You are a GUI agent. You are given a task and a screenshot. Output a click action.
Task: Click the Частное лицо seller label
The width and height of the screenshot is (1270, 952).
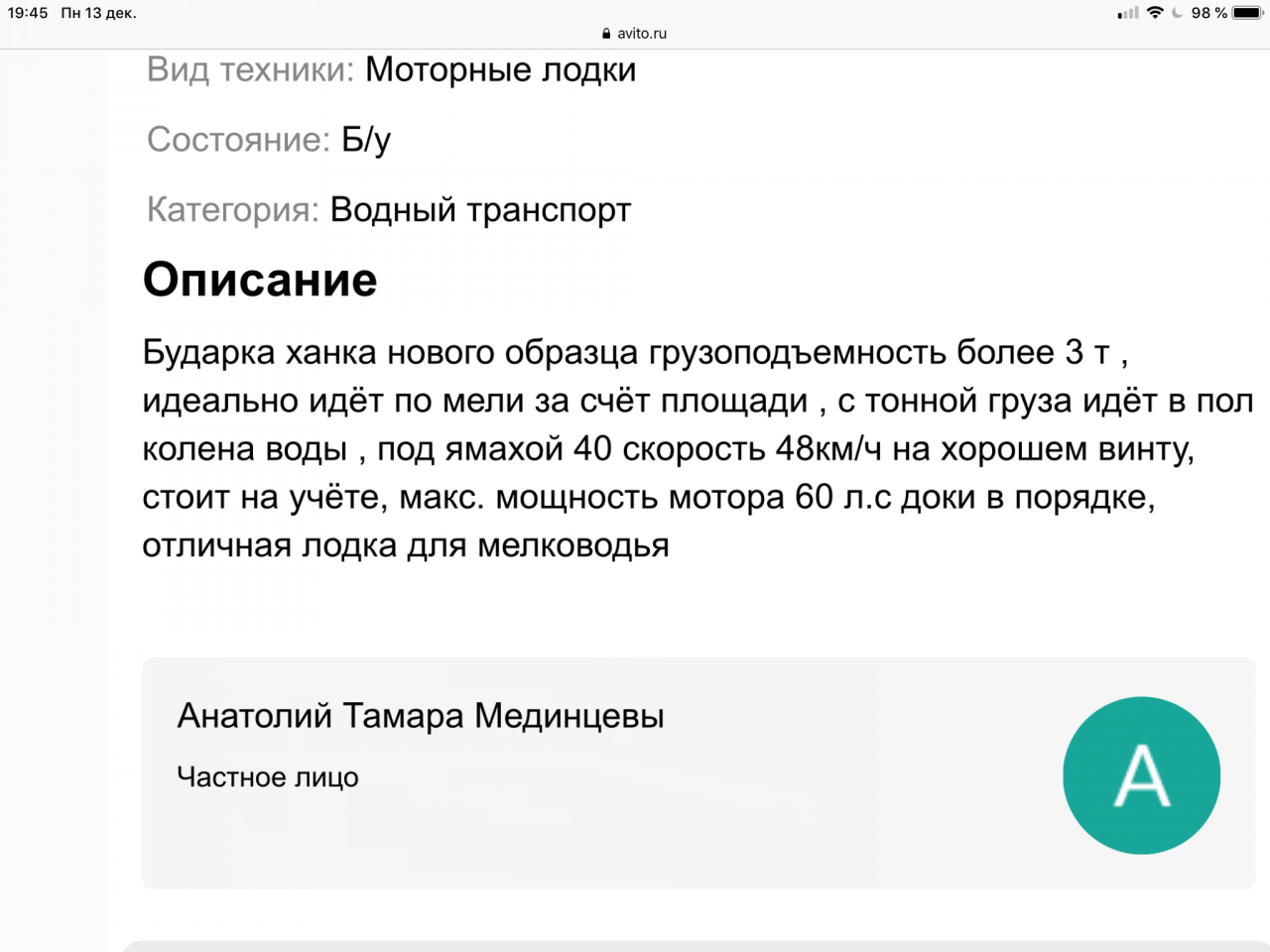[268, 777]
